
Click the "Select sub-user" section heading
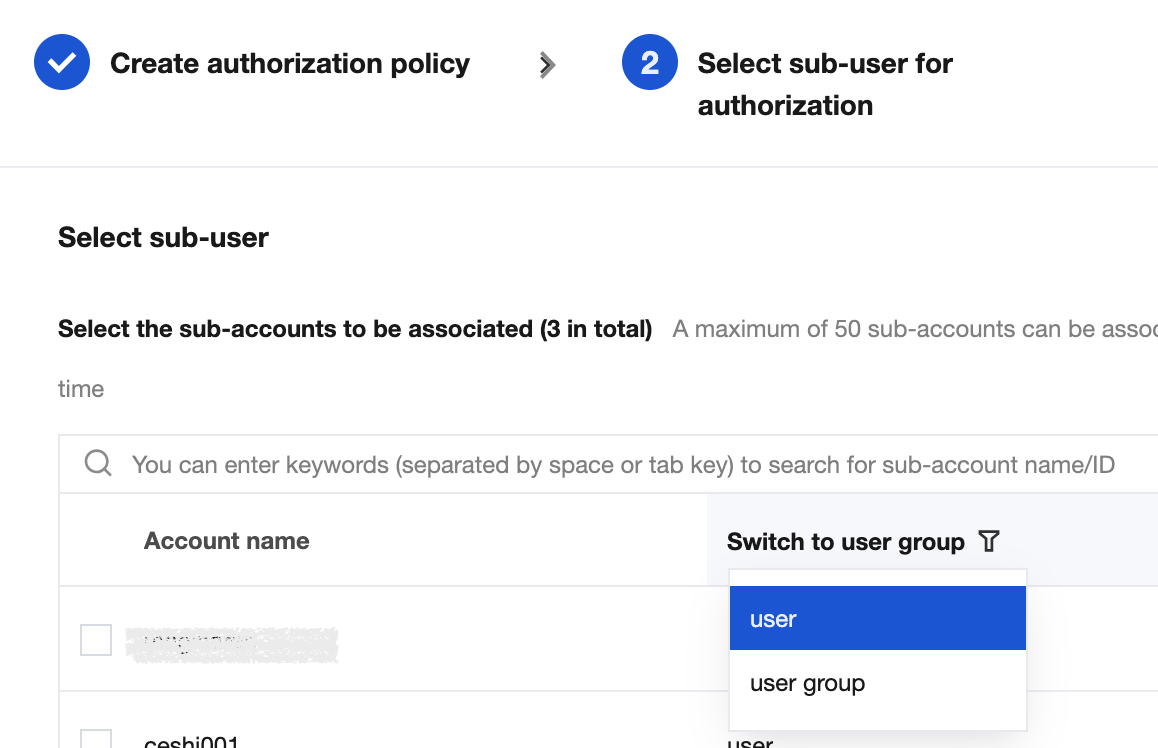coord(163,238)
